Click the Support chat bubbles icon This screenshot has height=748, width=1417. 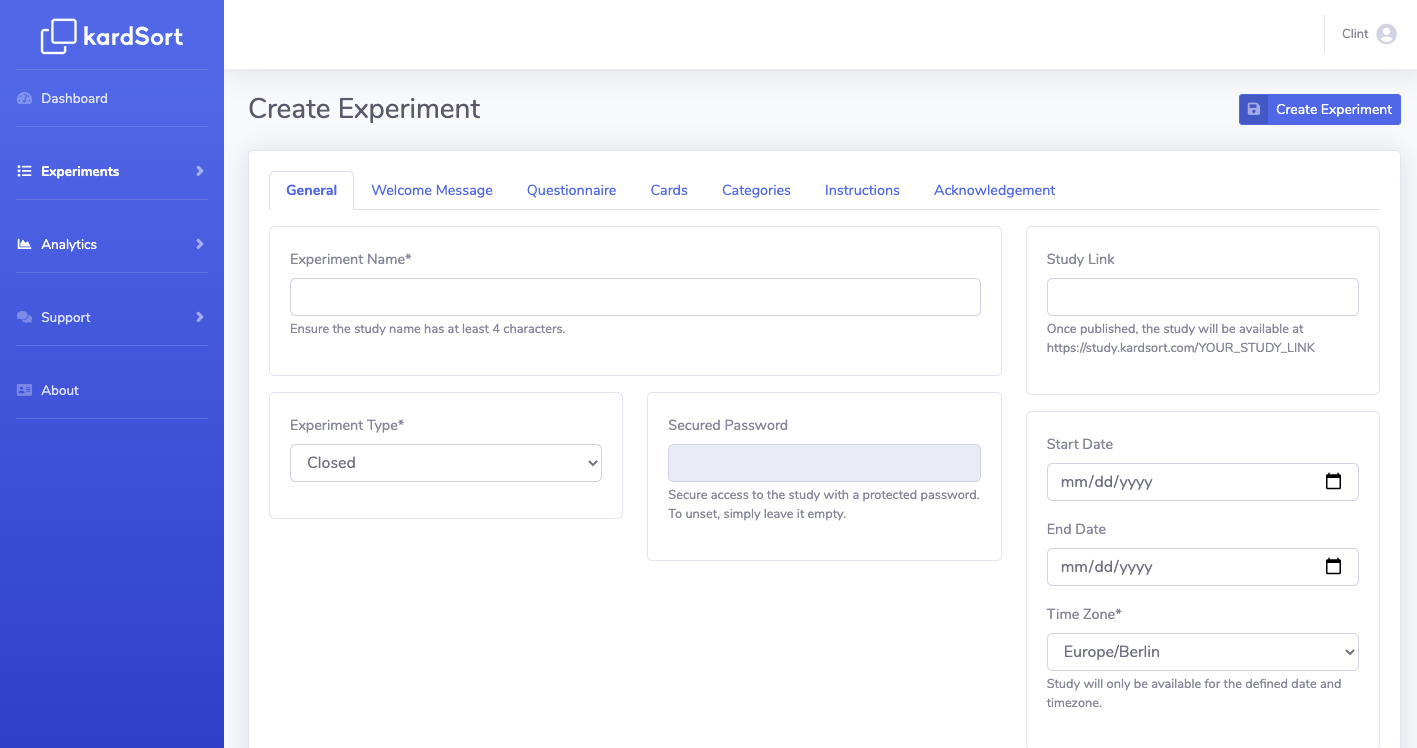25,317
